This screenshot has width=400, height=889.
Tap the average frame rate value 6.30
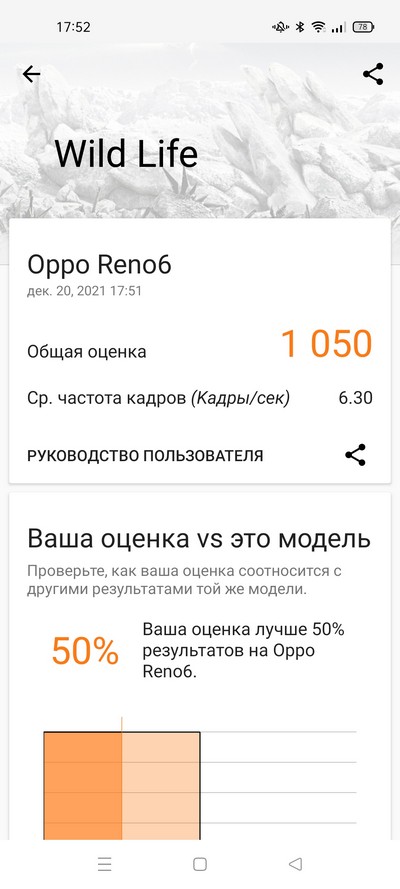[x=356, y=398]
